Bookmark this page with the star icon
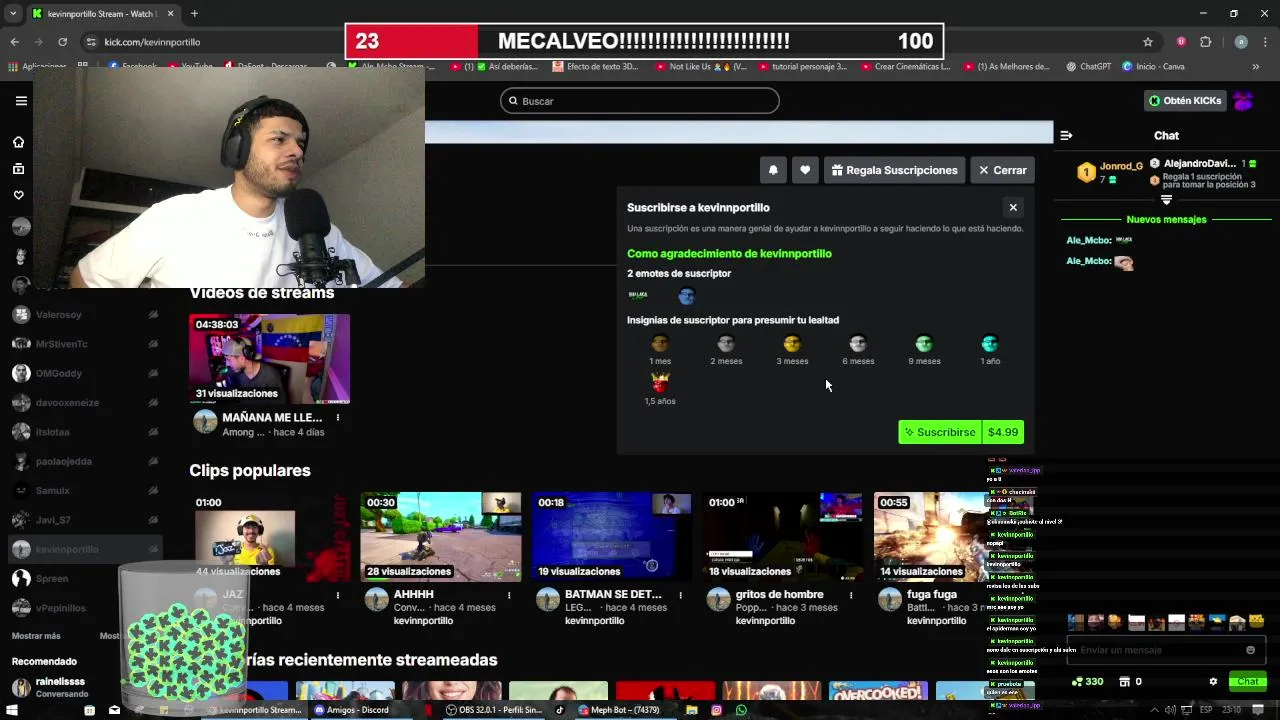The width and height of the screenshot is (1280, 720). (1148, 42)
